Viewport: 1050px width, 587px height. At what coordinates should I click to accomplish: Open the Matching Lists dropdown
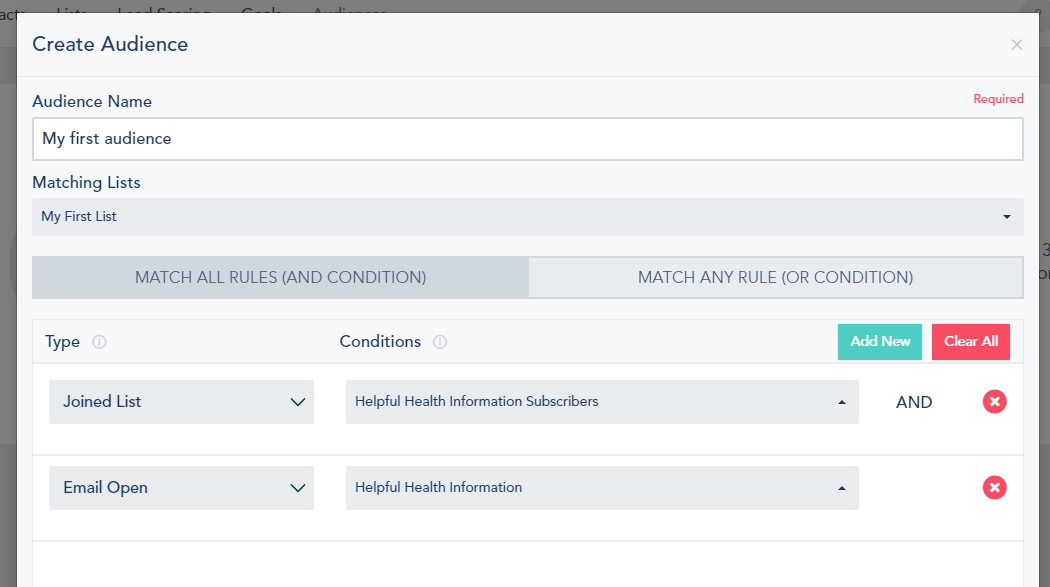[x=527, y=217]
